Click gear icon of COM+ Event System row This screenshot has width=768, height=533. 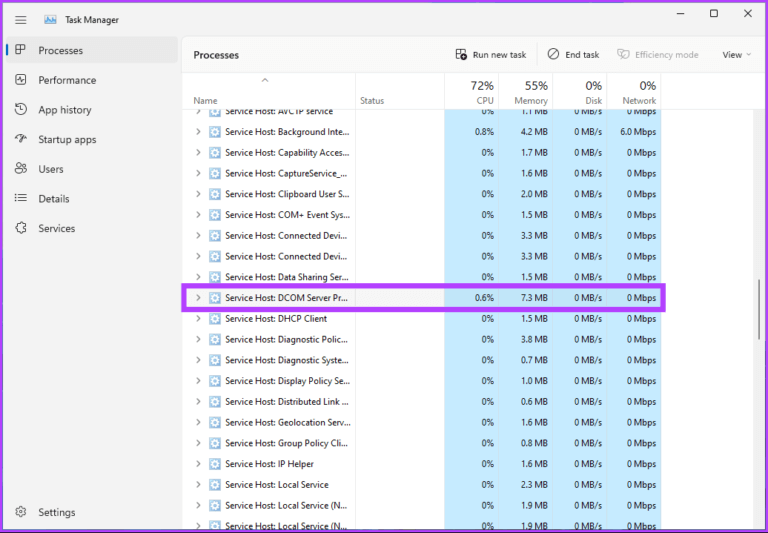point(215,215)
